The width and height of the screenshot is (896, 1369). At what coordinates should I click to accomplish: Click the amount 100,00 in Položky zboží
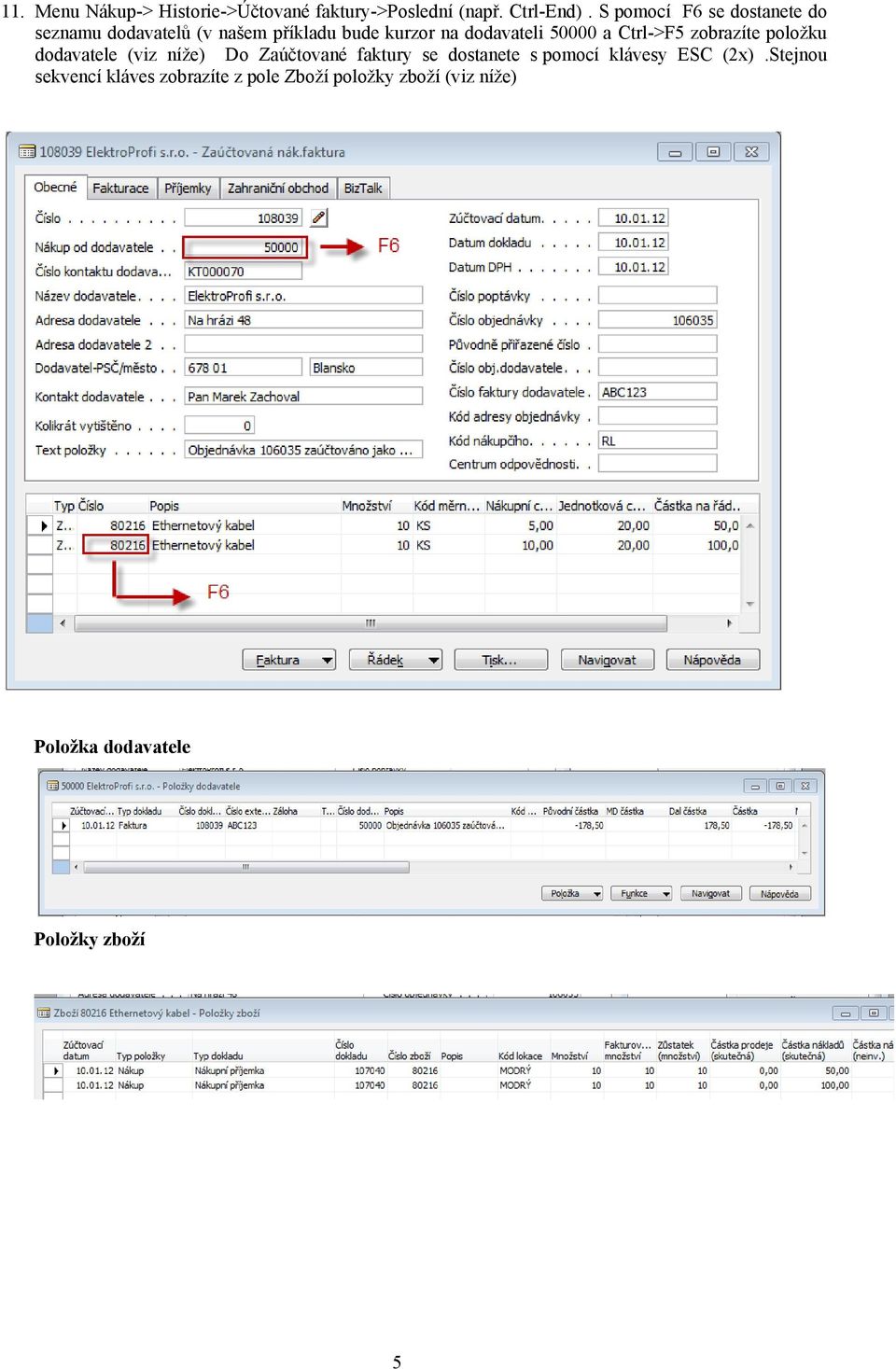834,1085
